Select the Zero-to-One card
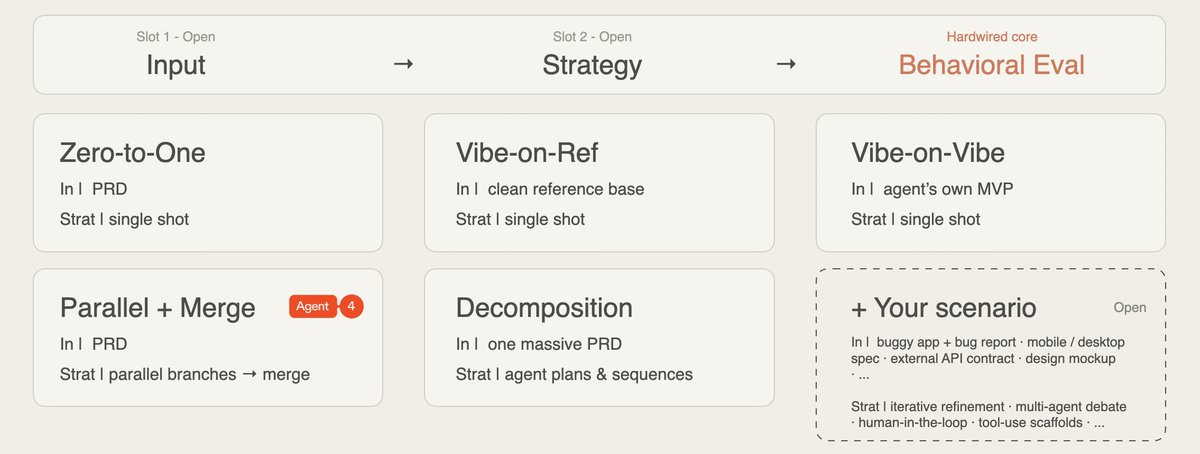The height and width of the screenshot is (454, 1200). coord(208,182)
